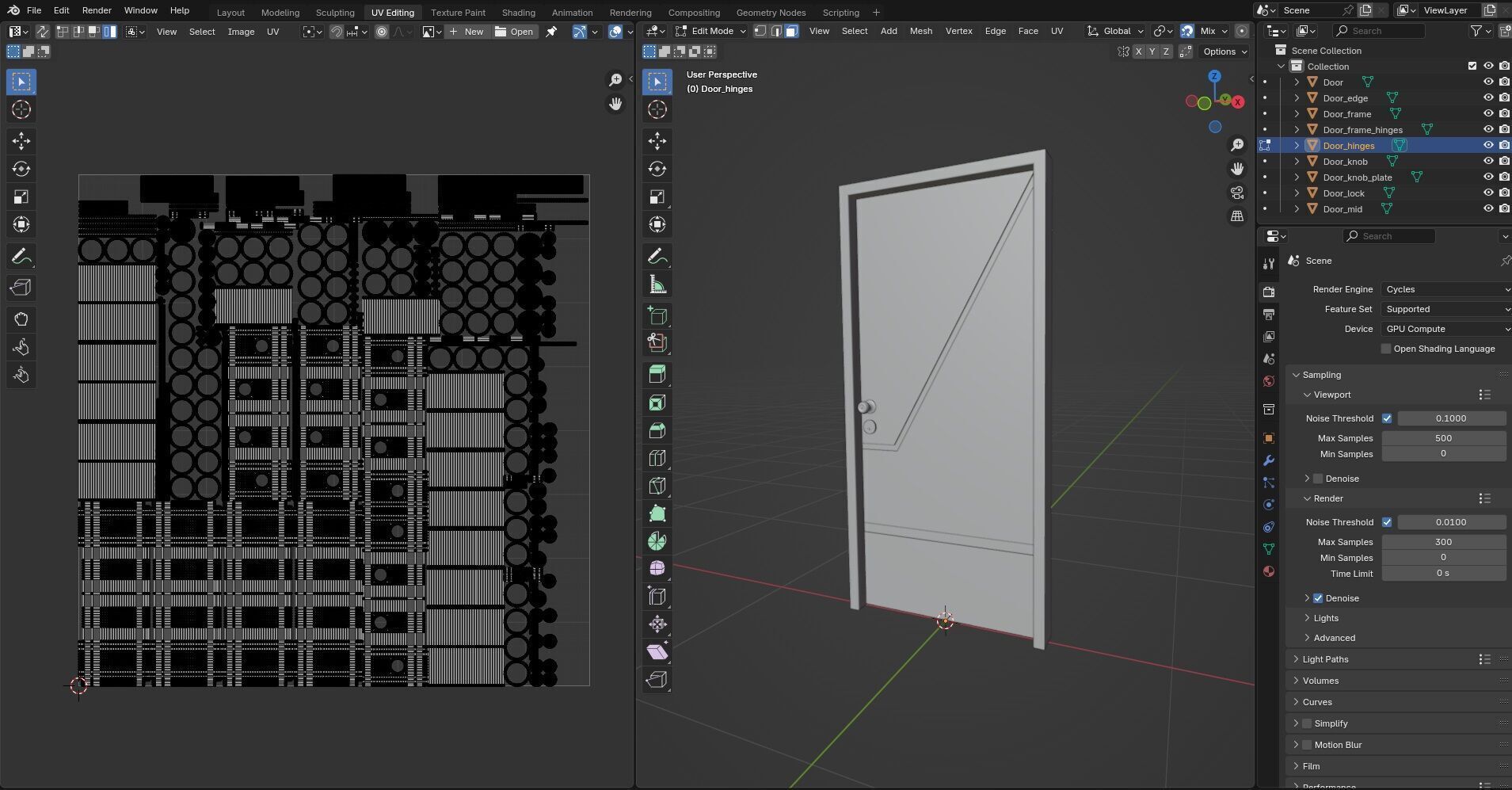The height and width of the screenshot is (790, 1512).
Task: Select the Poly Build tool
Action: 657,513
